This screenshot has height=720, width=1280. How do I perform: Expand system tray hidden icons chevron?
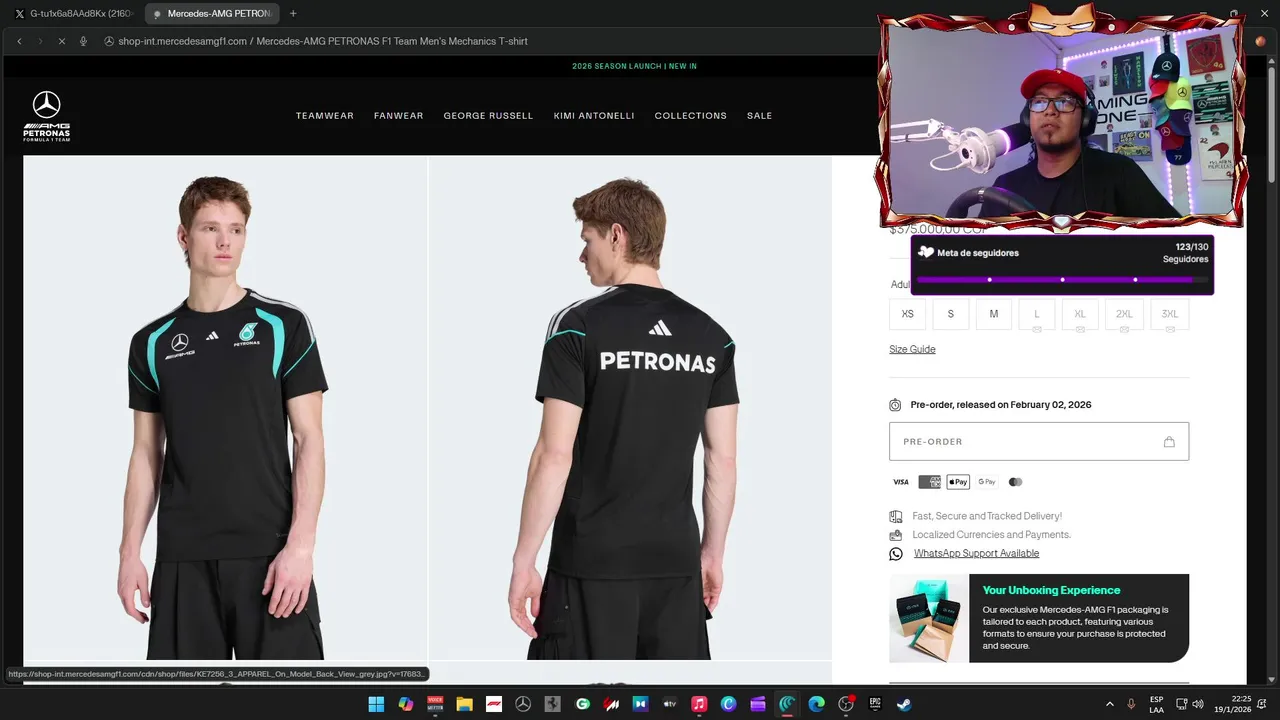(x=1109, y=704)
